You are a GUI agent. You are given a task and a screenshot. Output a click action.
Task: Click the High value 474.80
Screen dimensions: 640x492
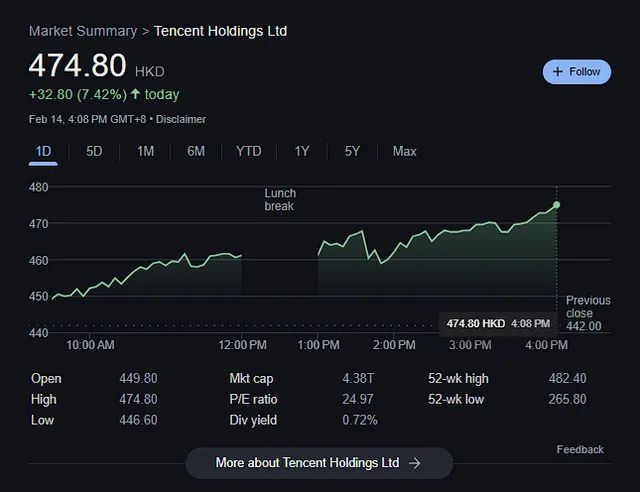(x=138, y=399)
